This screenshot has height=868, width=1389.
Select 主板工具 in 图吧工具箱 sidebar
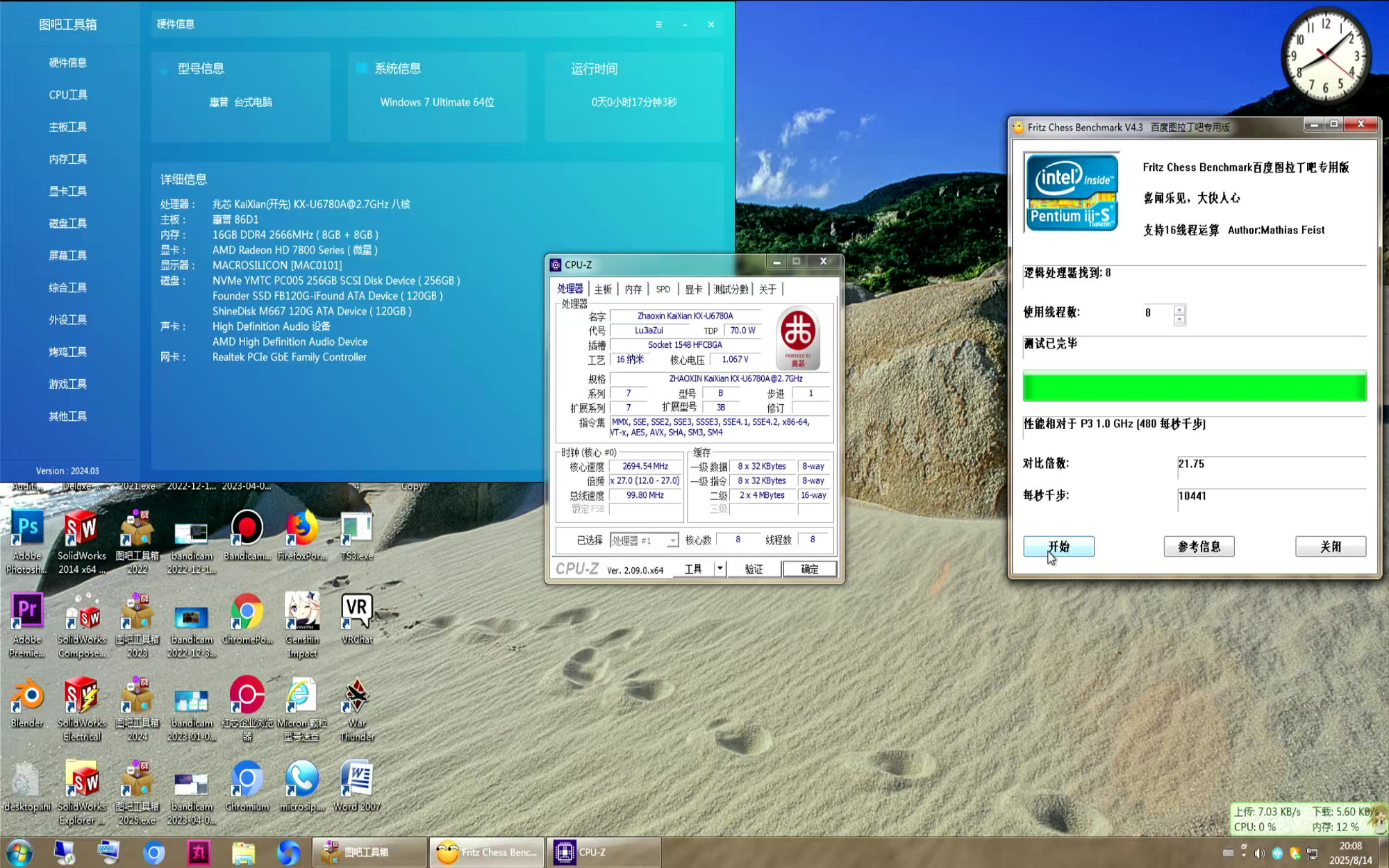coord(68,127)
